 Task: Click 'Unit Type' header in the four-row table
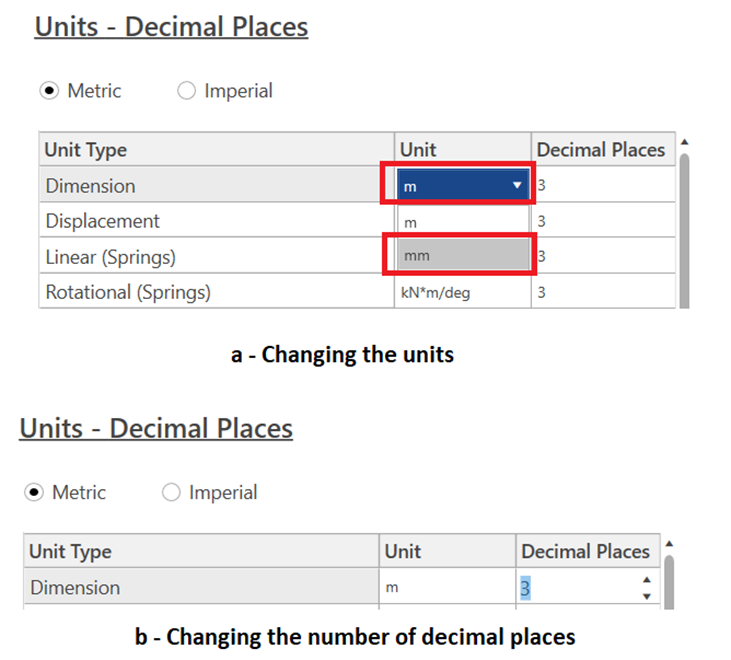point(86,150)
